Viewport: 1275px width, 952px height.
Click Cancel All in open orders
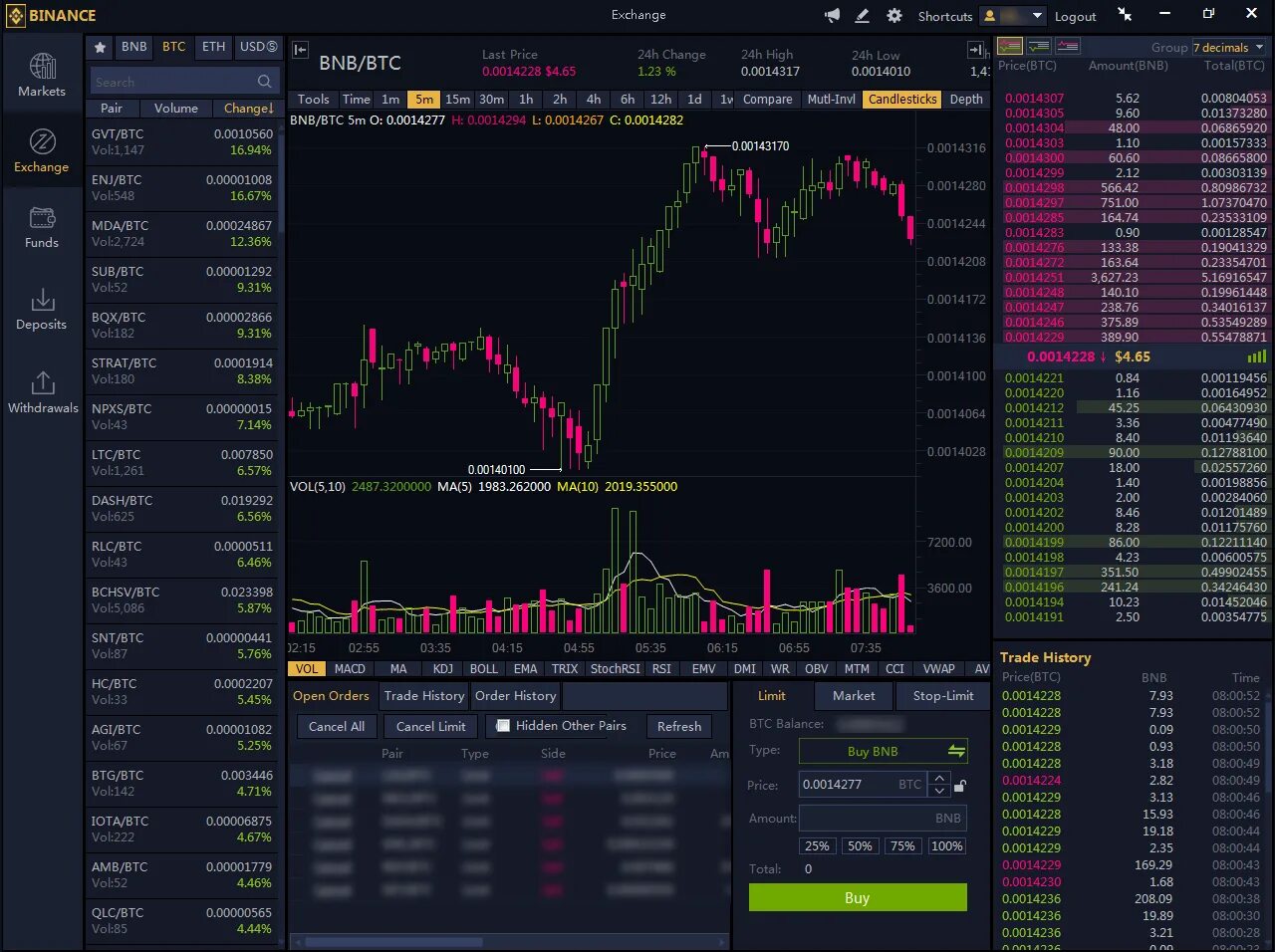coord(336,727)
